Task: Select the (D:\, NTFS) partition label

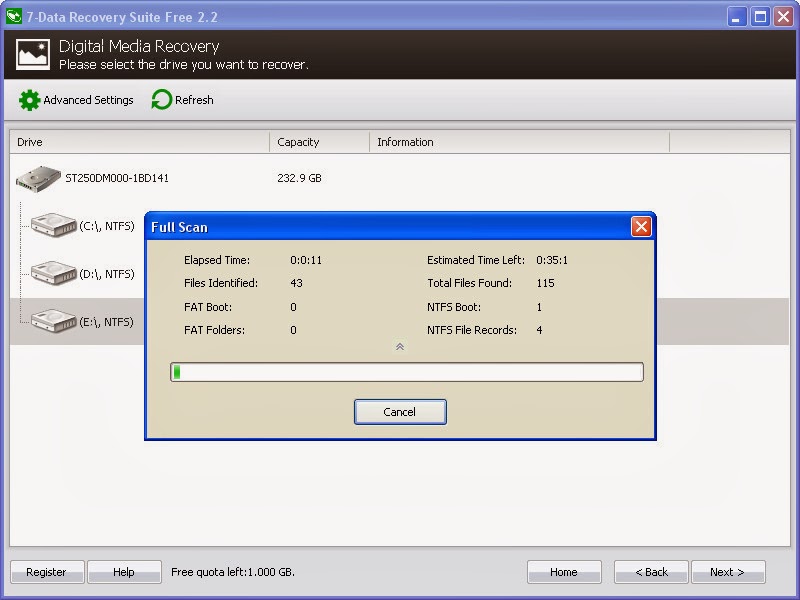Action: click(107, 274)
